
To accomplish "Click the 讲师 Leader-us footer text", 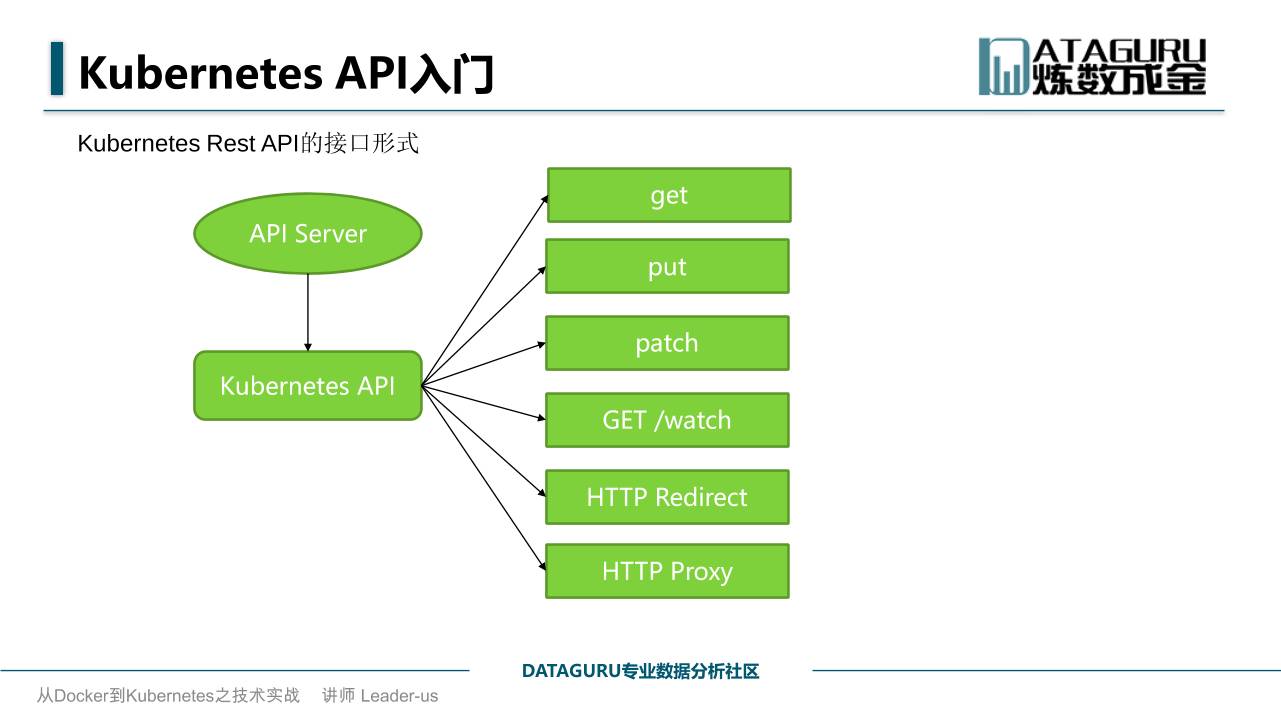I will pos(380,696).
